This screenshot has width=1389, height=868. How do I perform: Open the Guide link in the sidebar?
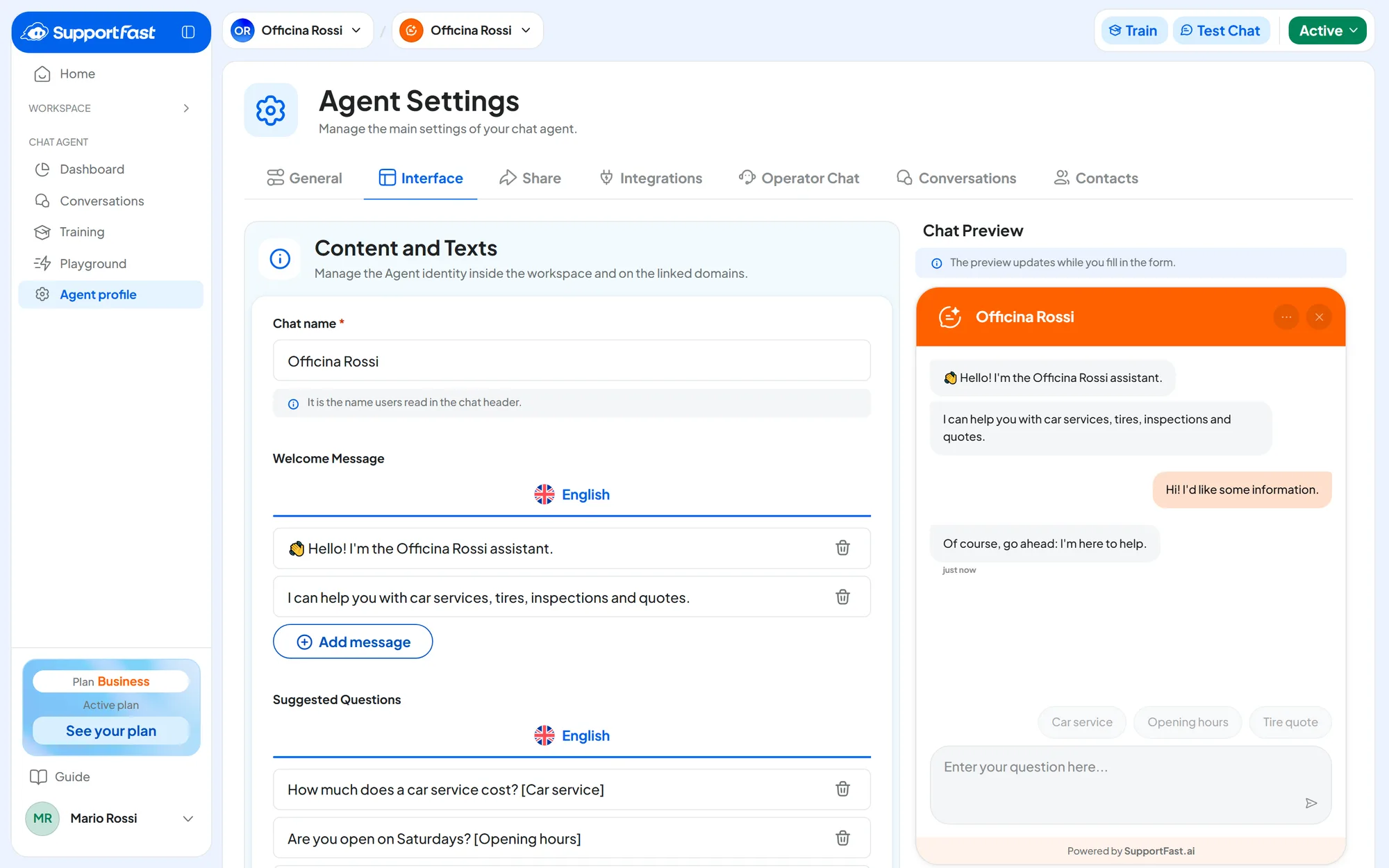60,776
